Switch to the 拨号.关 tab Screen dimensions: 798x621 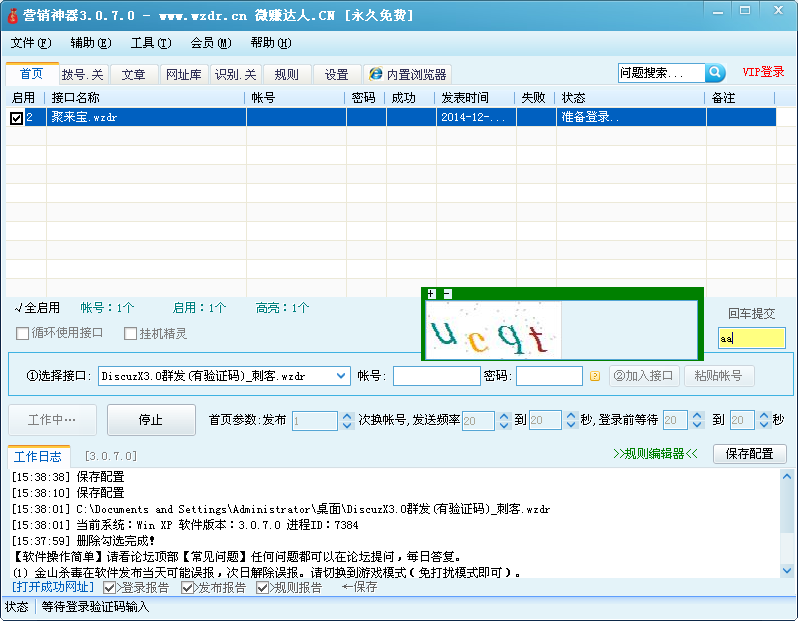pyautogui.click(x=83, y=75)
